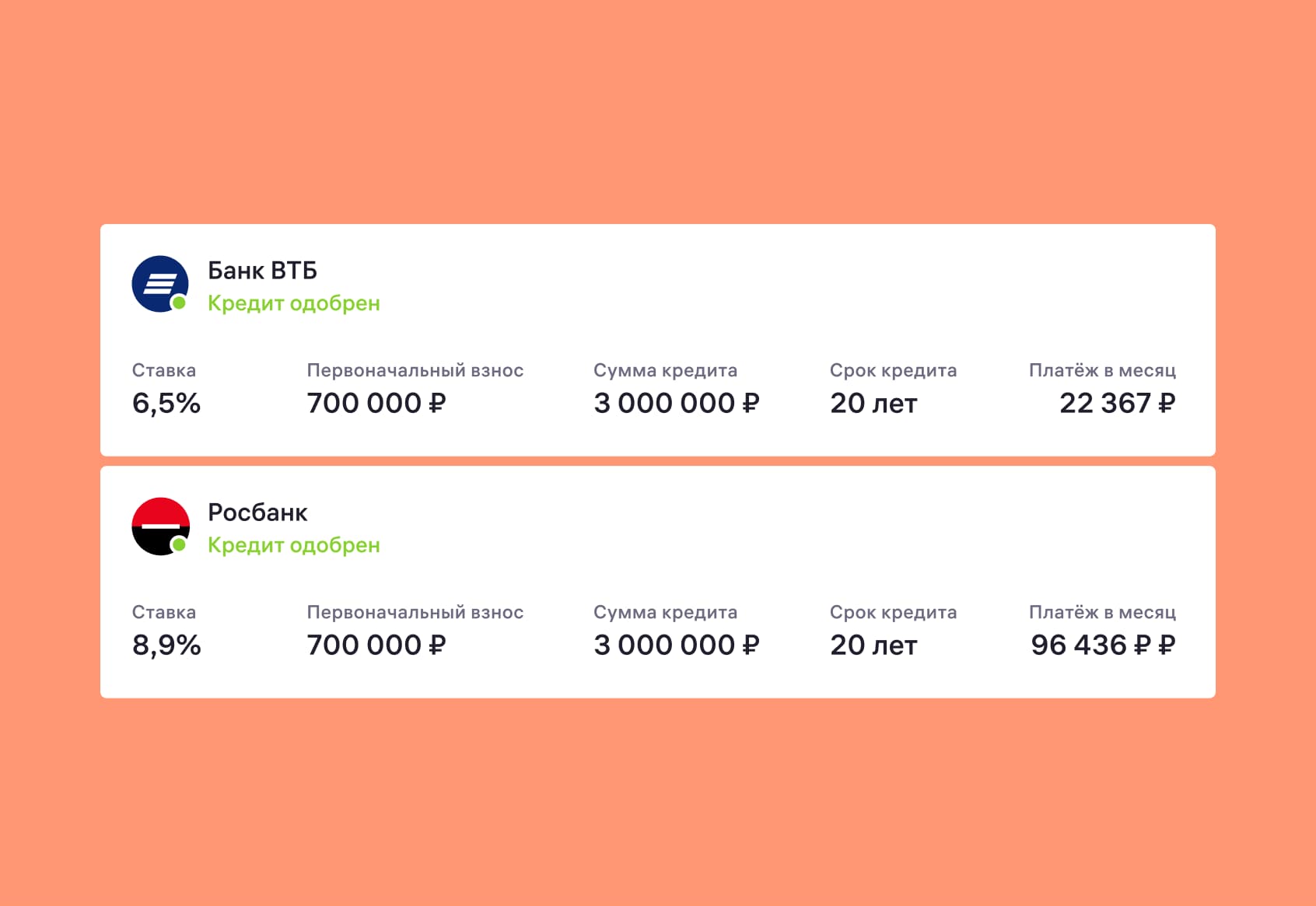
Task: Click ВТБ loan term 20 лет
Action: coord(873,403)
